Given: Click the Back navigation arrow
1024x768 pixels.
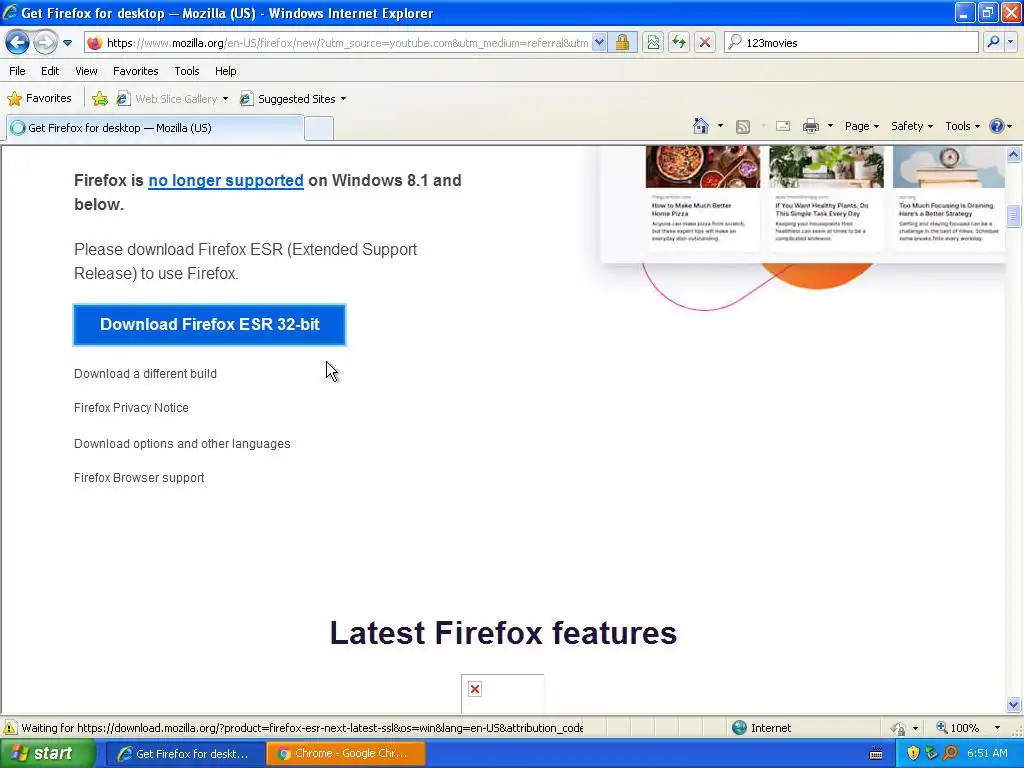Looking at the screenshot, I should (x=17, y=42).
